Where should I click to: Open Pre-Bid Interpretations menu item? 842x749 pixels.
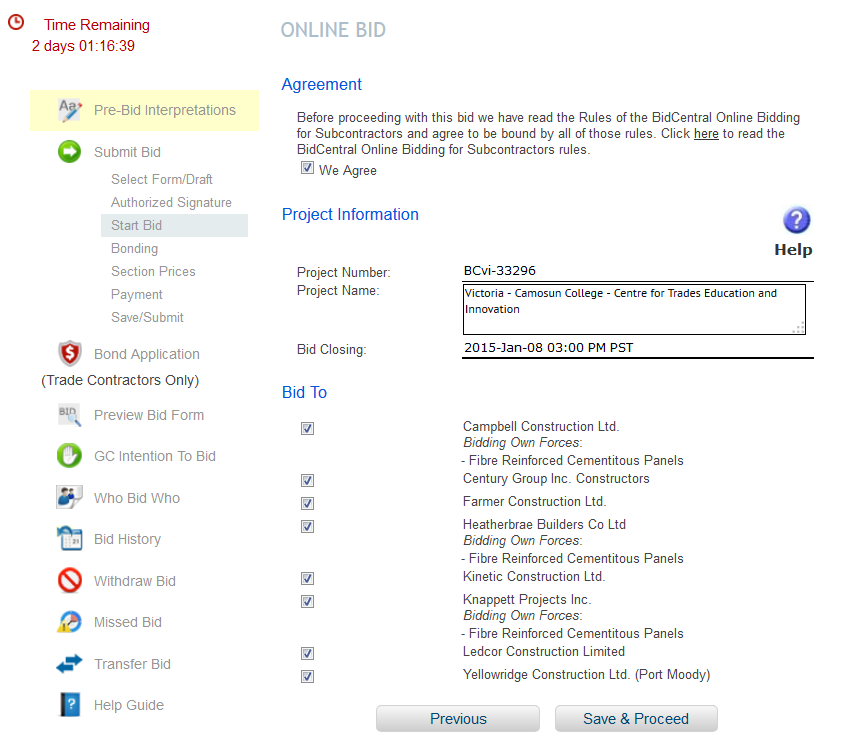coord(164,110)
